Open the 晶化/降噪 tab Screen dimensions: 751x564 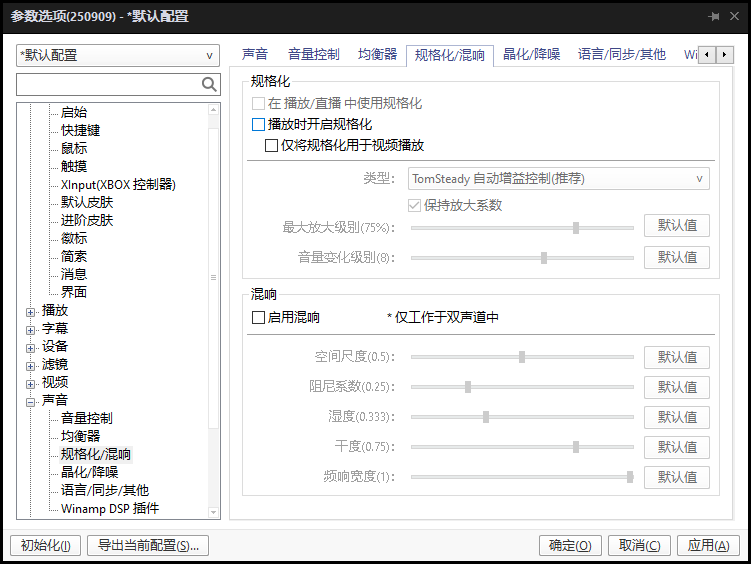pos(531,55)
